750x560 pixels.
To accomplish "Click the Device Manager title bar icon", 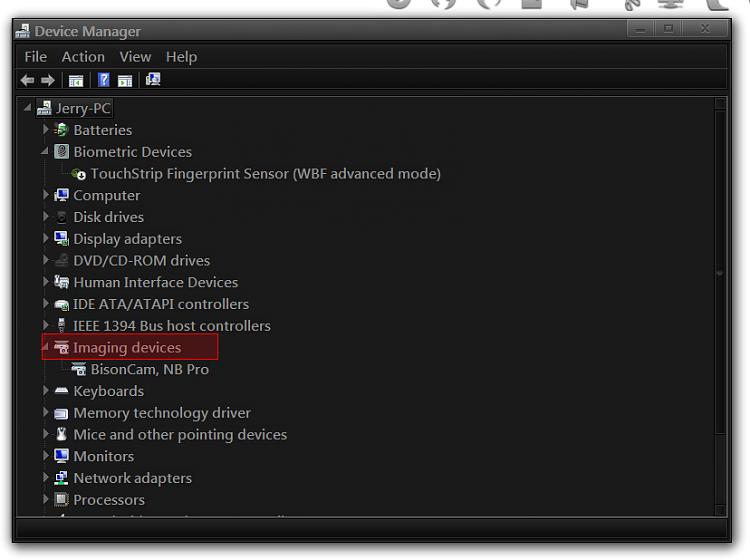I will click(22, 32).
